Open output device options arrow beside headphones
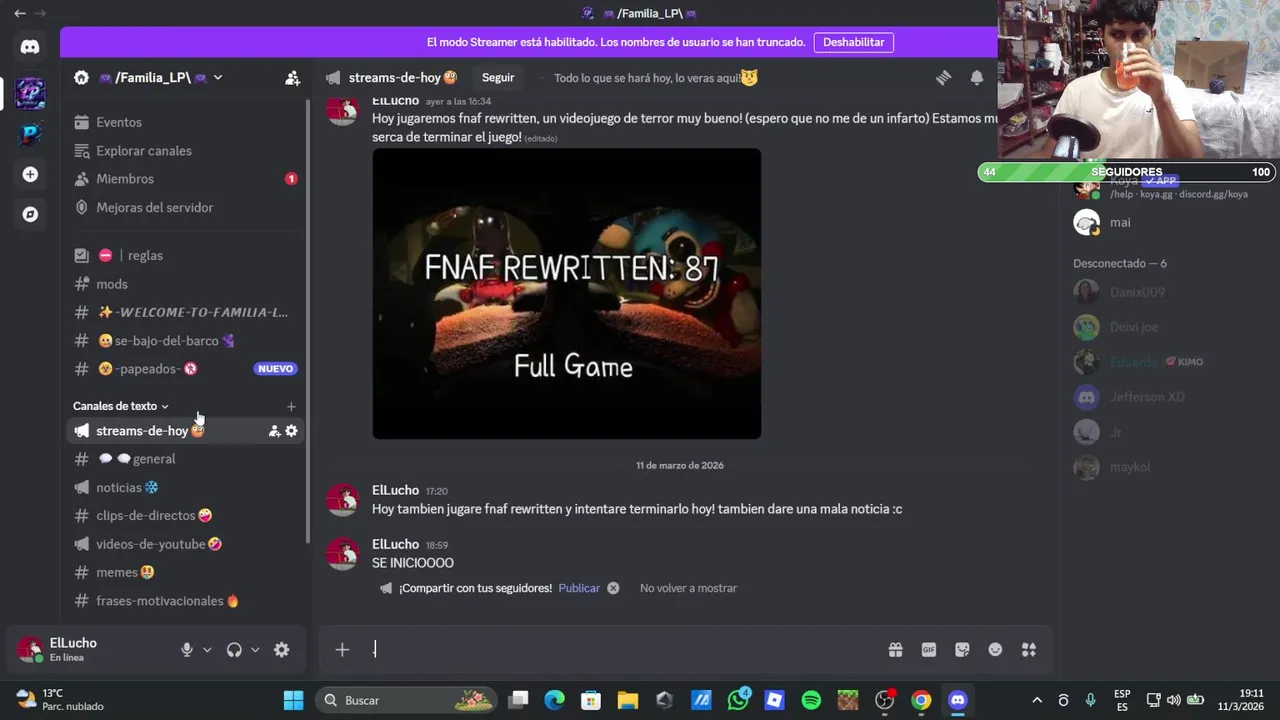The image size is (1280, 720). pyautogui.click(x=255, y=650)
